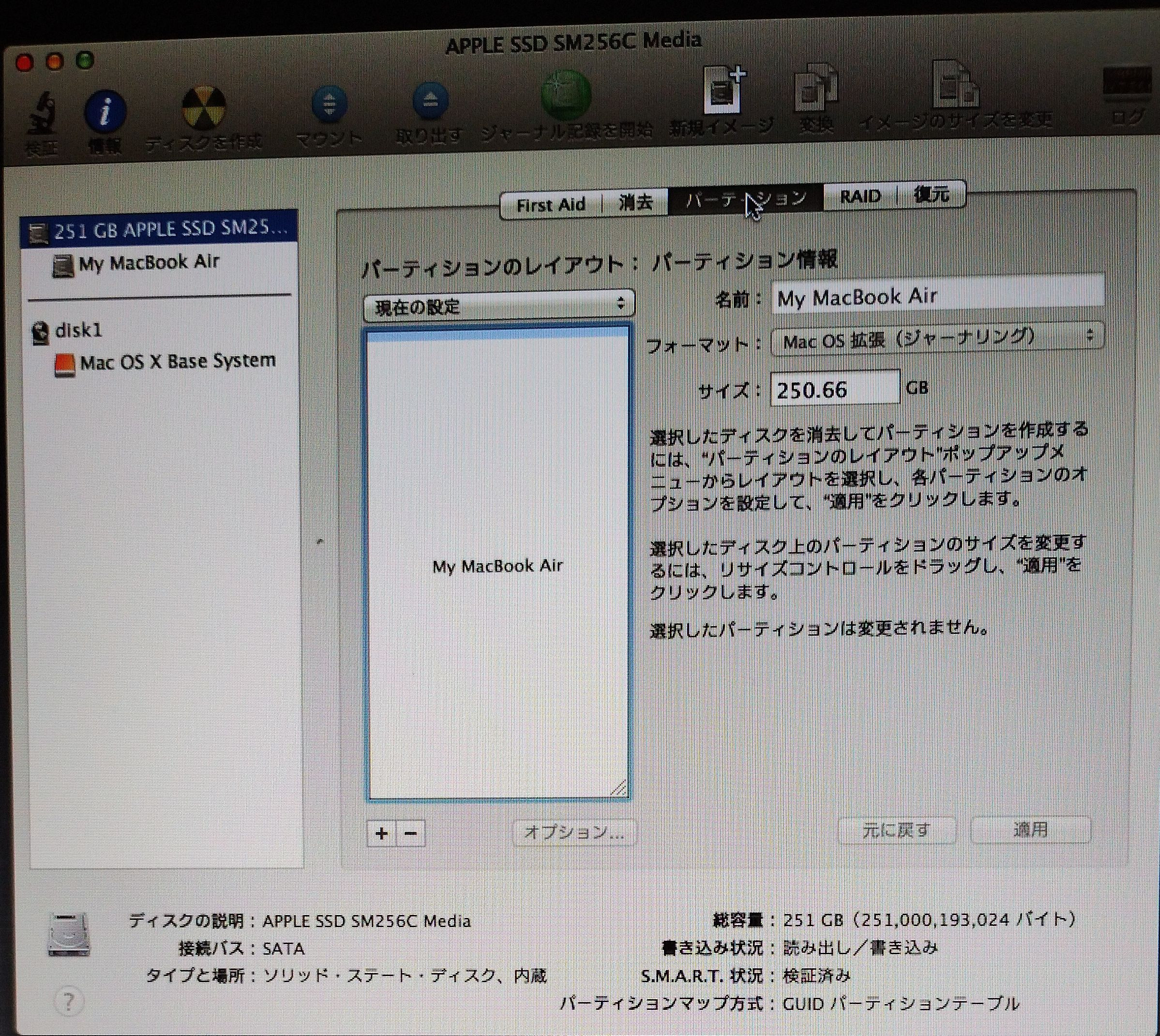Switch to the RAID tab

(x=859, y=197)
